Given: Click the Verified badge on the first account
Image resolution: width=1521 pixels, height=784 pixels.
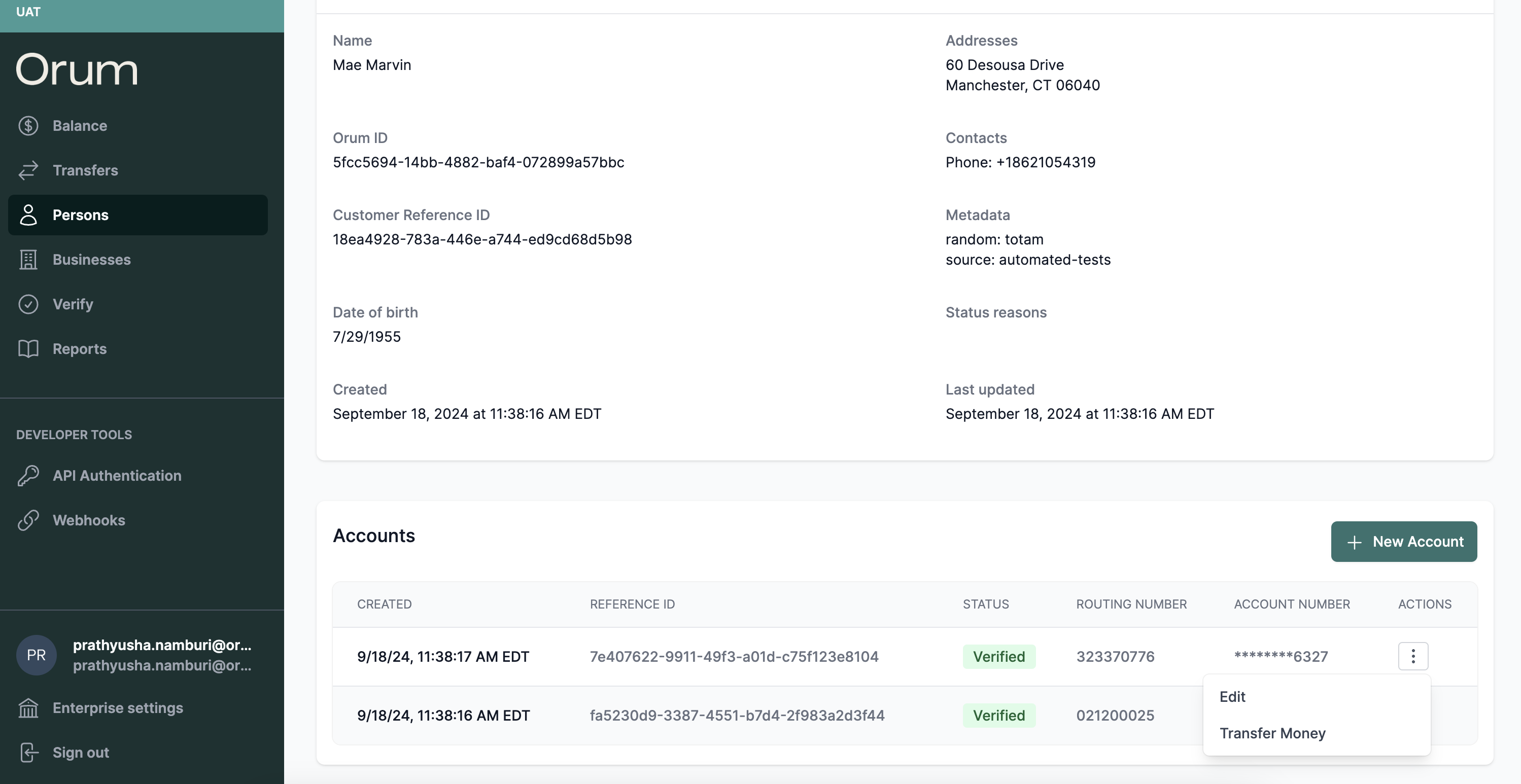Looking at the screenshot, I should pyautogui.click(x=998, y=657).
